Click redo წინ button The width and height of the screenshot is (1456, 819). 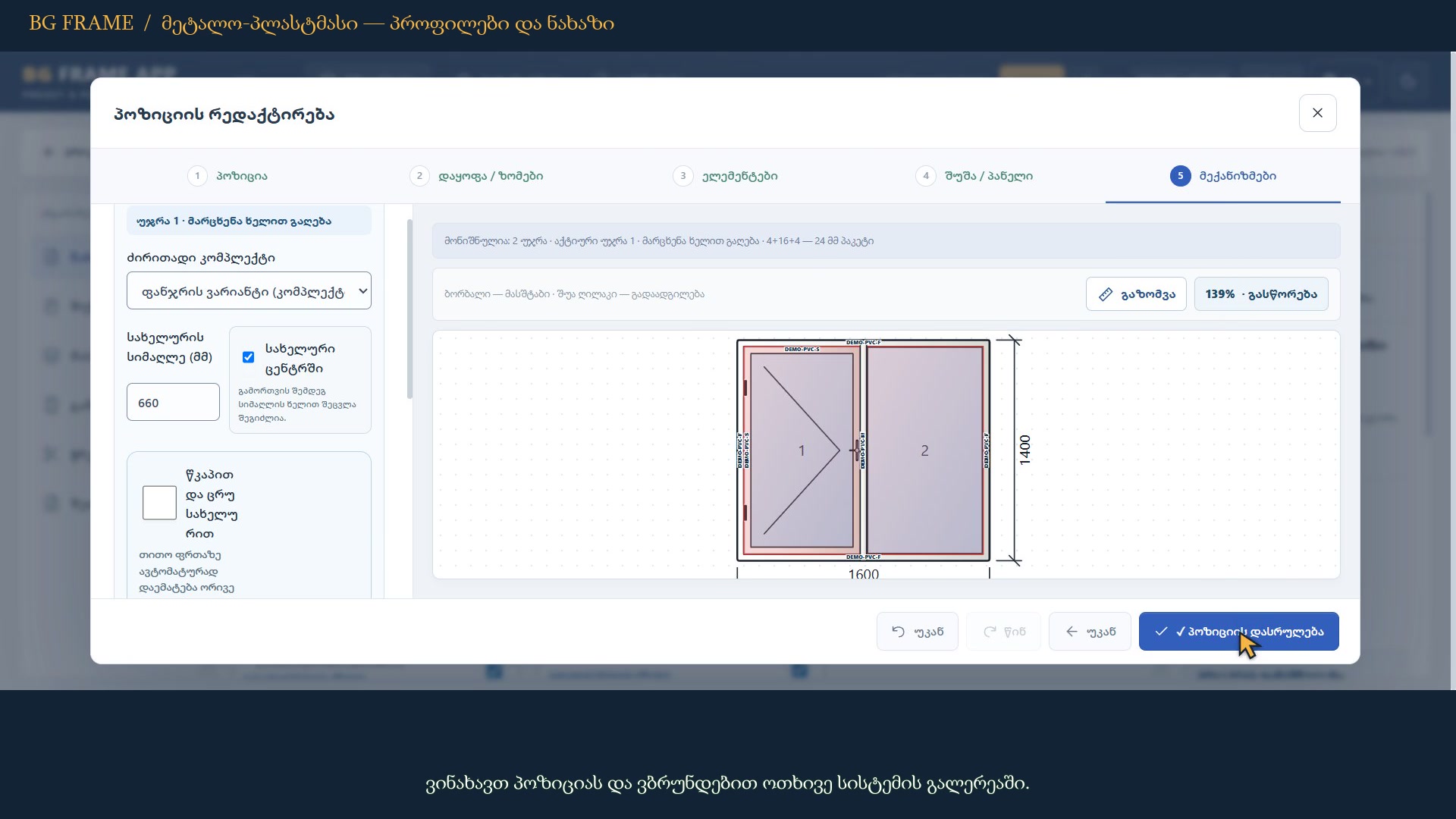click(1004, 632)
